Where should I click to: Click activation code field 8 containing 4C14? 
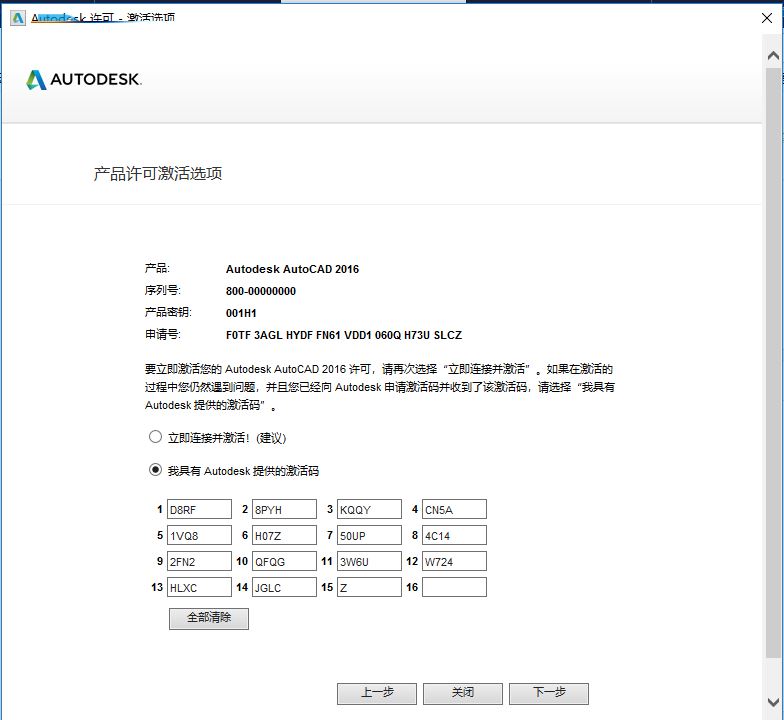pos(454,535)
